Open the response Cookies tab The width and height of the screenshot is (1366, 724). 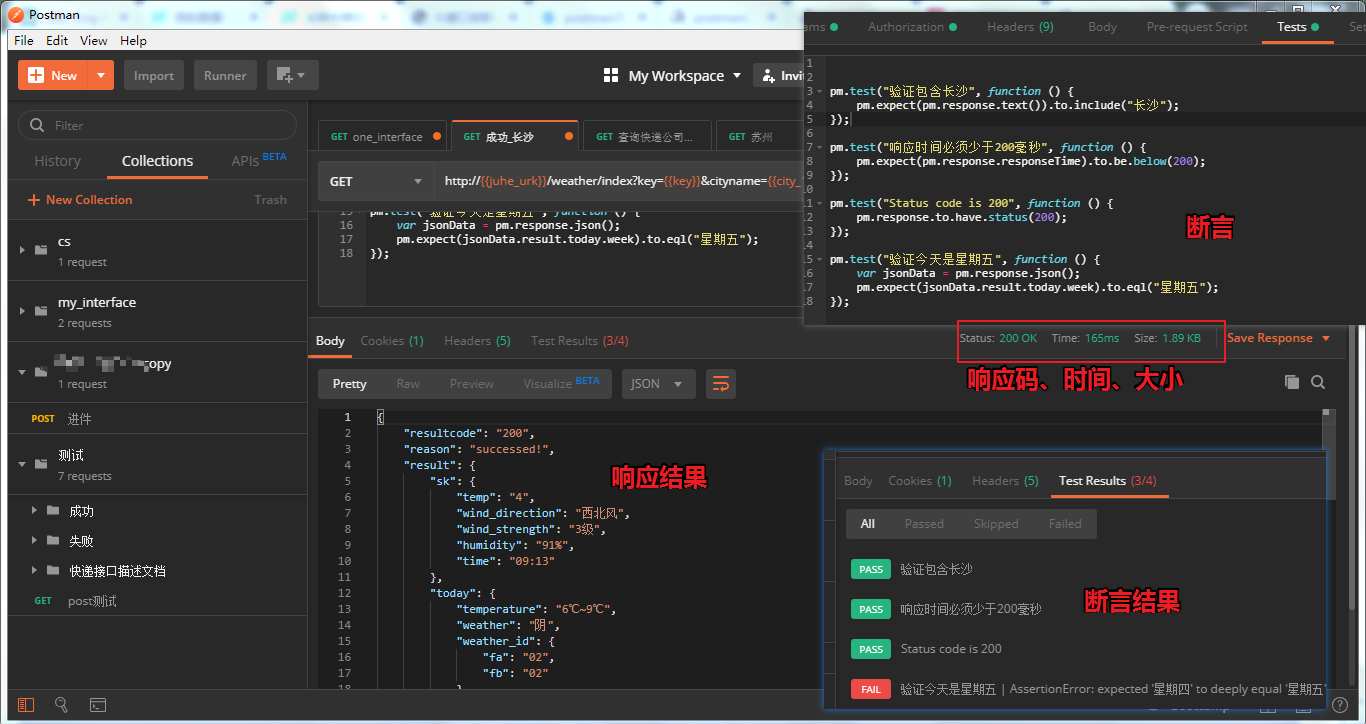(392, 341)
